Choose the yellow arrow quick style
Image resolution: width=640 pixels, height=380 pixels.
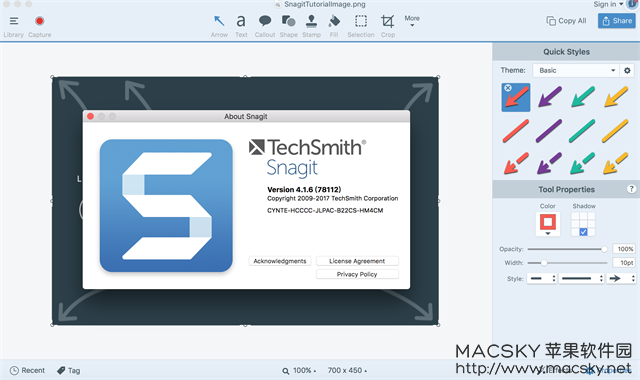(x=616, y=97)
